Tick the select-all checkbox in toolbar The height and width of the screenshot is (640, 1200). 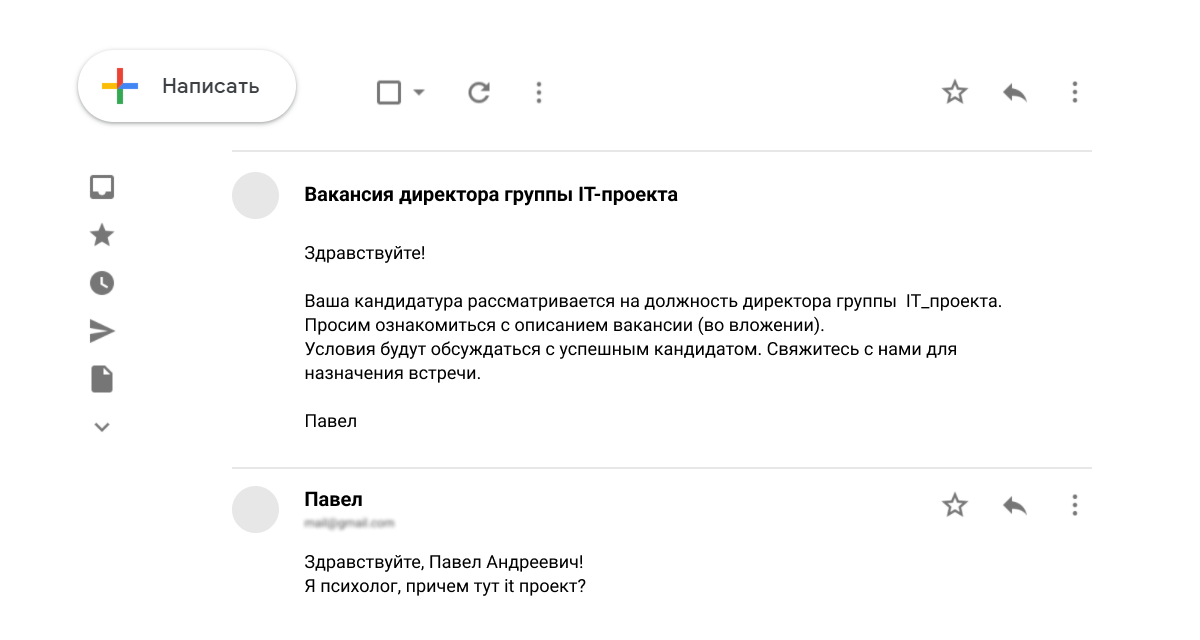pos(389,93)
